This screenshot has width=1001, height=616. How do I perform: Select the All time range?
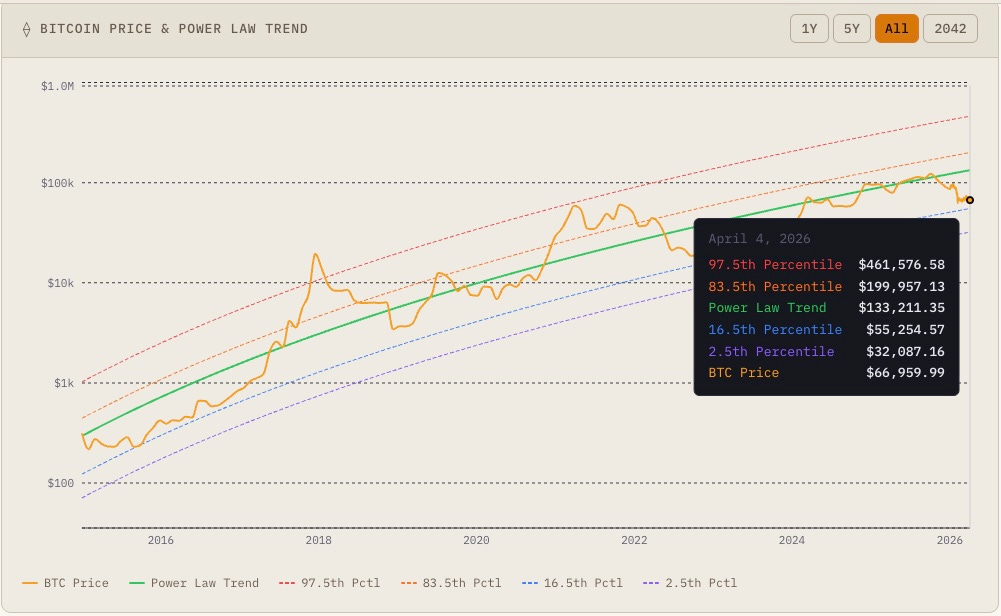coord(896,29)
